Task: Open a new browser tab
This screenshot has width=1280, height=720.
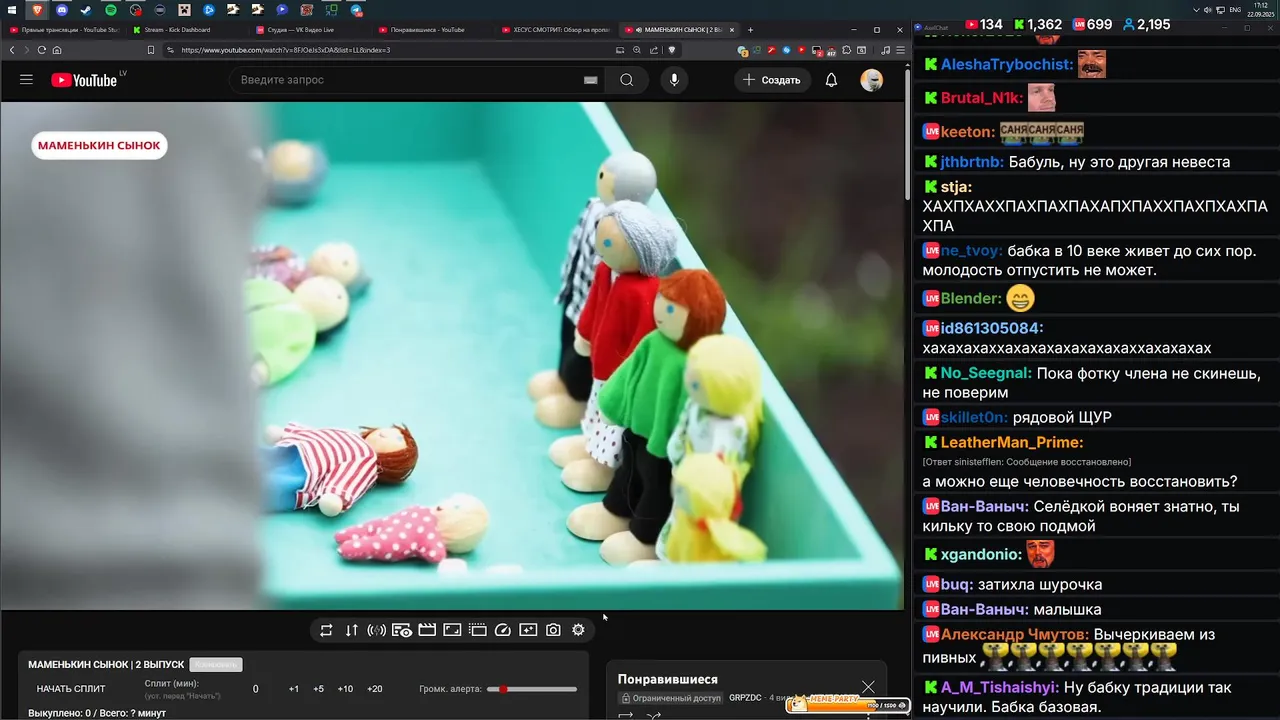Action: 751,30
